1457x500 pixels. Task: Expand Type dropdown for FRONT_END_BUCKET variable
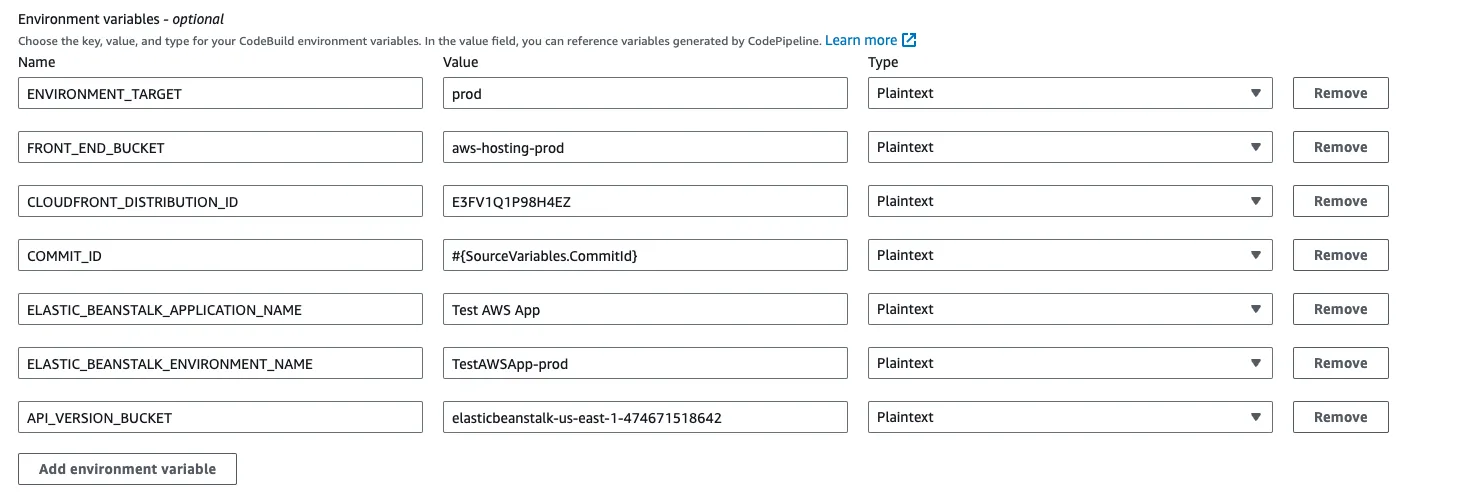1069,147
